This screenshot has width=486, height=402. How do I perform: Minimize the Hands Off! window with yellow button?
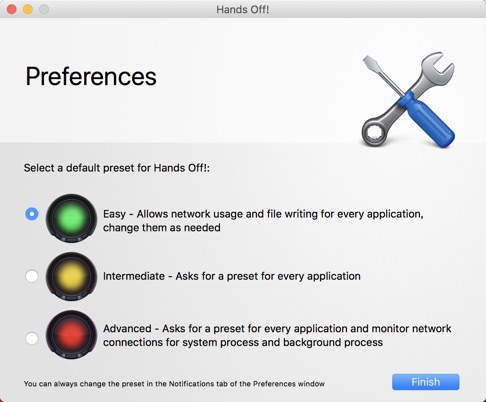coord(28,9)
